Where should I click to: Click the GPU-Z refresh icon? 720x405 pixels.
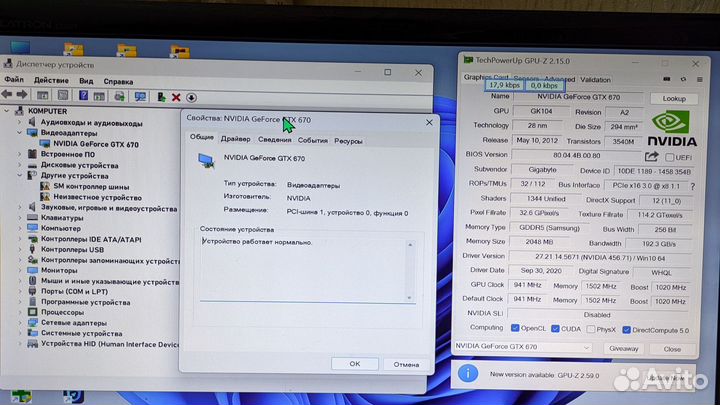683,79
